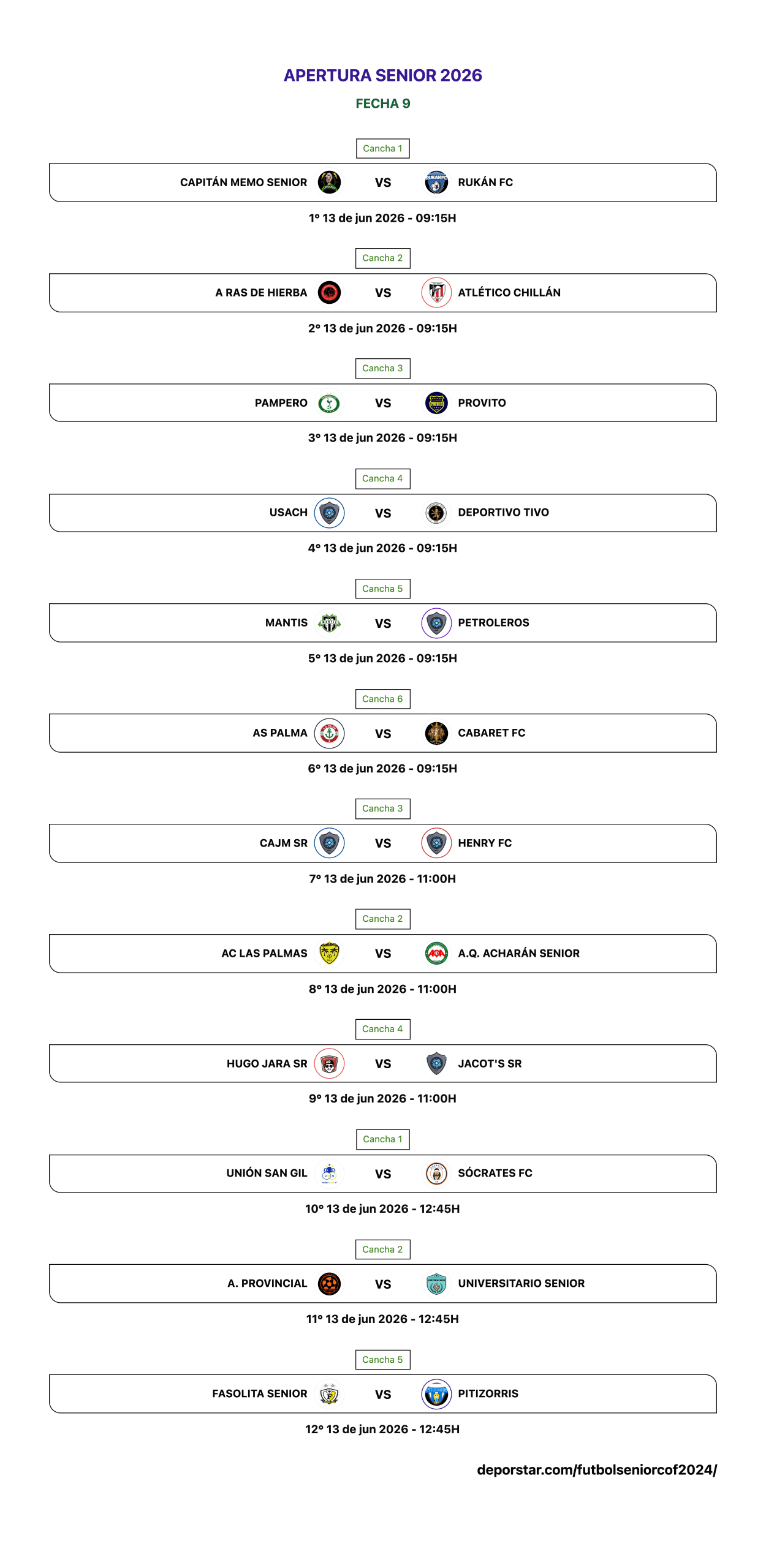Screen dimensions: 766x1568
Task: Select the Hugo Jara SR red crest
Action: click(x=329, y=1063)
